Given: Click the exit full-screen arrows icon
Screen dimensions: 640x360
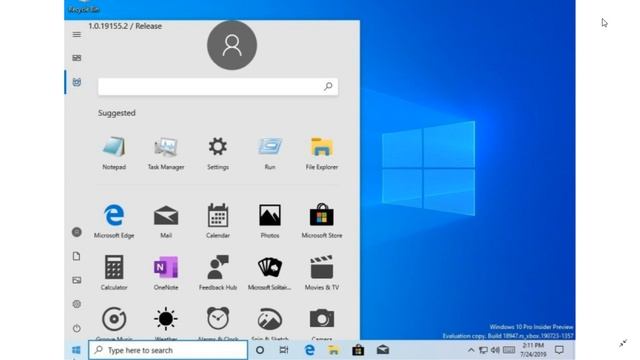Looking at the screenshot, I should pos(623,343).
